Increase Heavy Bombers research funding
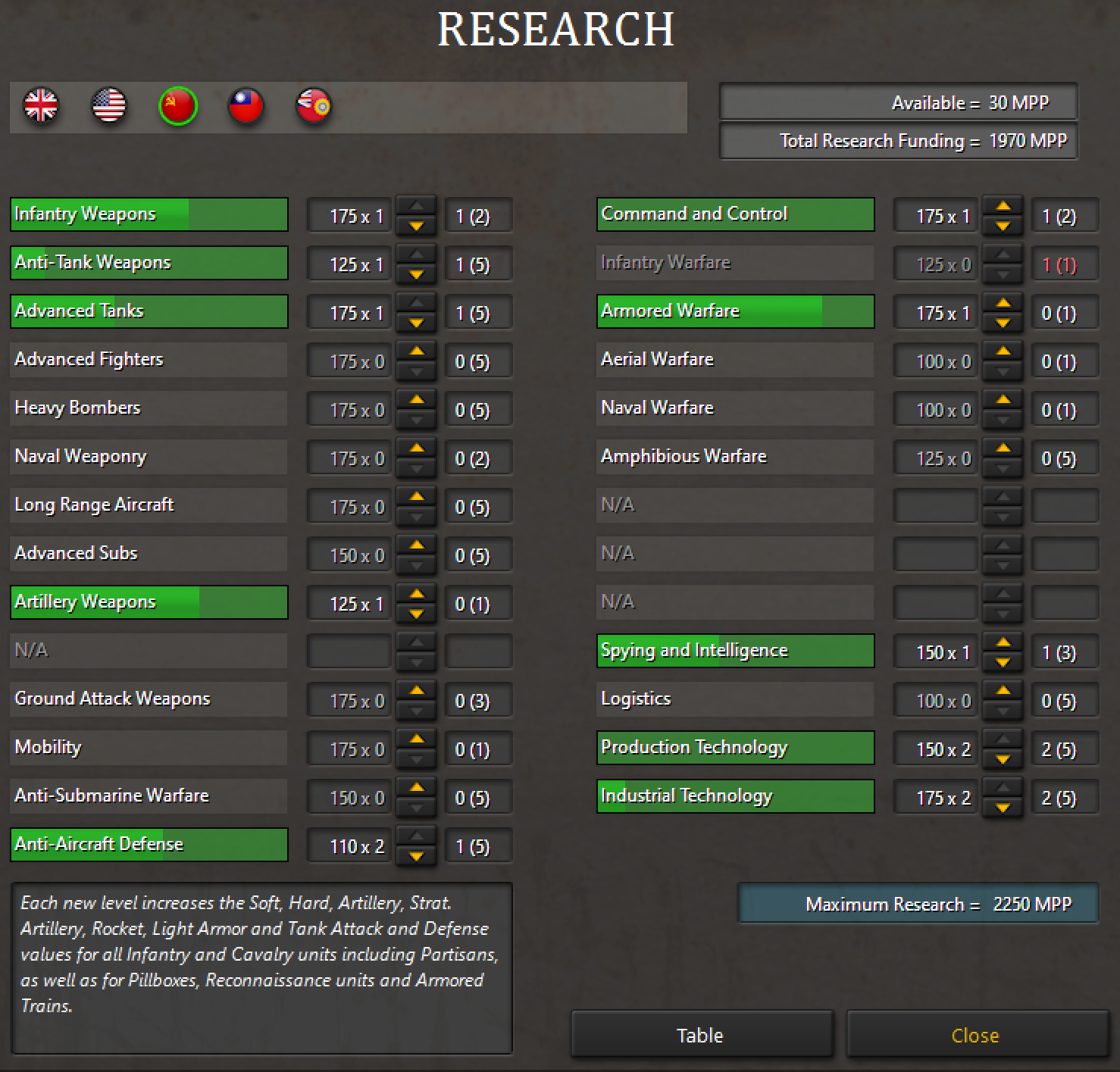Image resolution: width=1120 pixels, height=1072 pixels. [415, 399]
